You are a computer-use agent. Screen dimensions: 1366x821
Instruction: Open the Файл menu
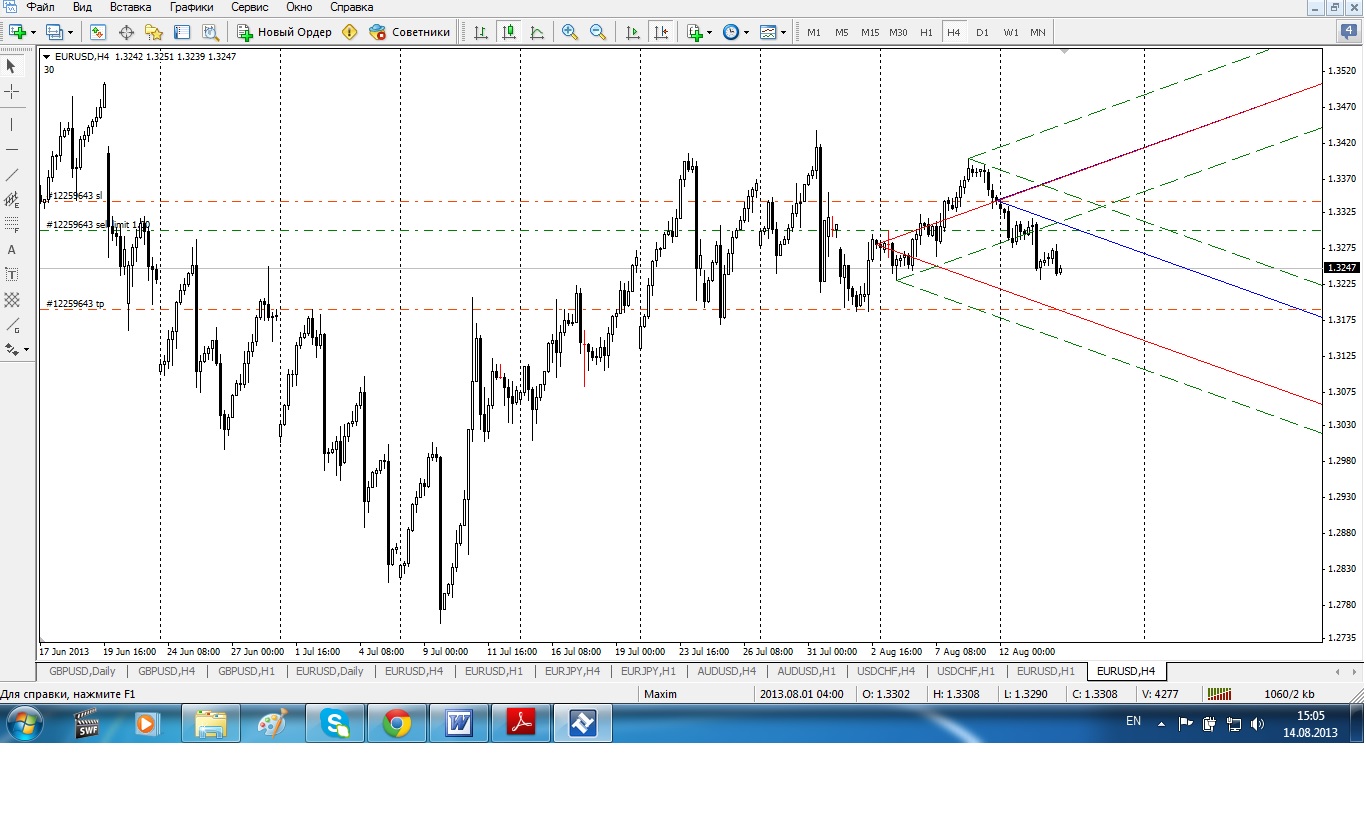coord(40,7)
